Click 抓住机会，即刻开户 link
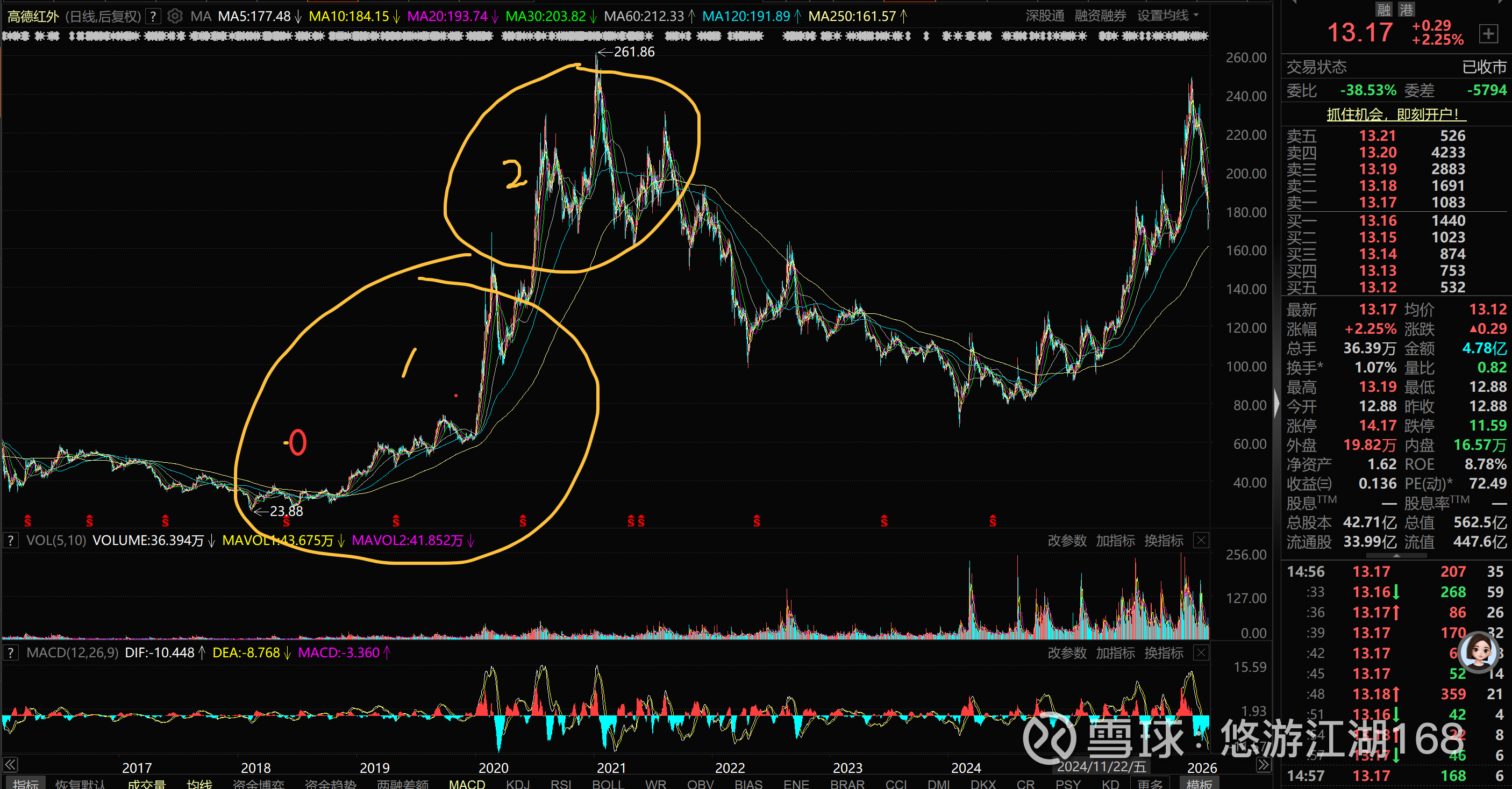 coord(1396,114)
